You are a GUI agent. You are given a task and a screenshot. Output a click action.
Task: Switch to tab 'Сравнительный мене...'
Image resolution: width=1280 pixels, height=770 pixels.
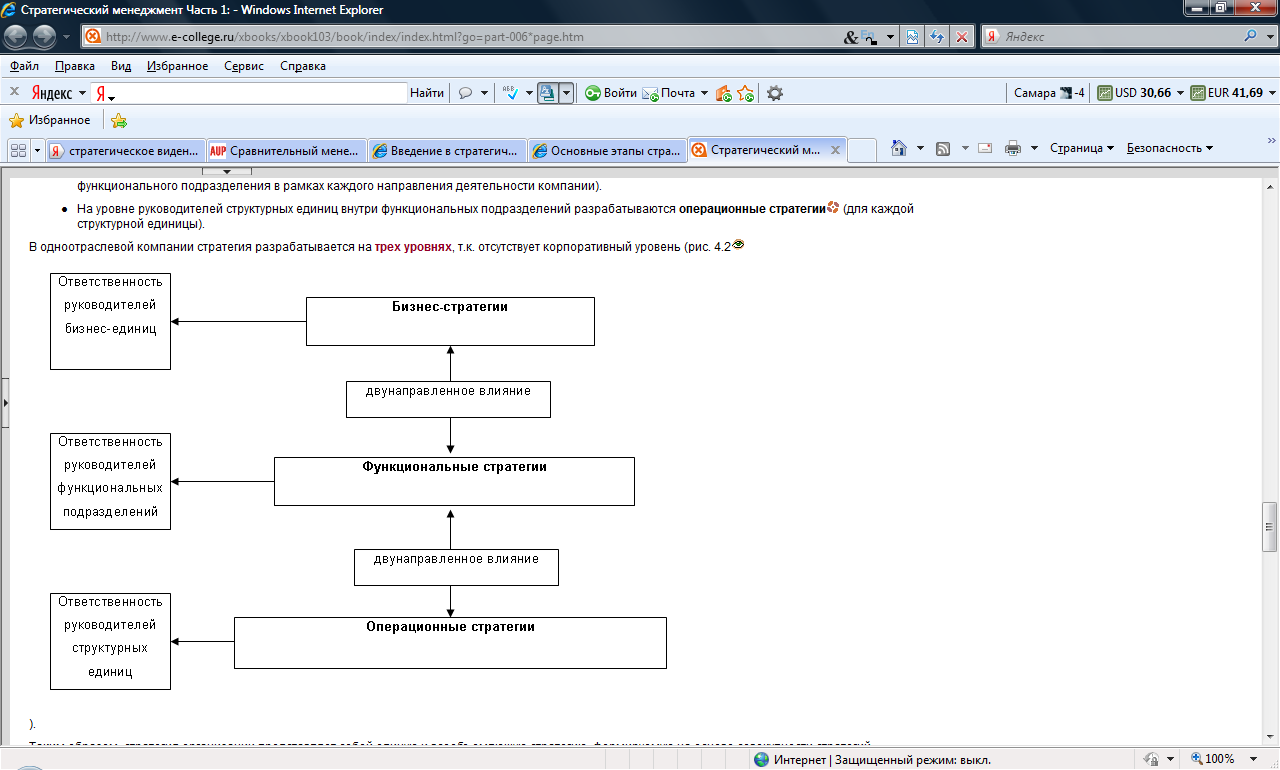[285, 151]
